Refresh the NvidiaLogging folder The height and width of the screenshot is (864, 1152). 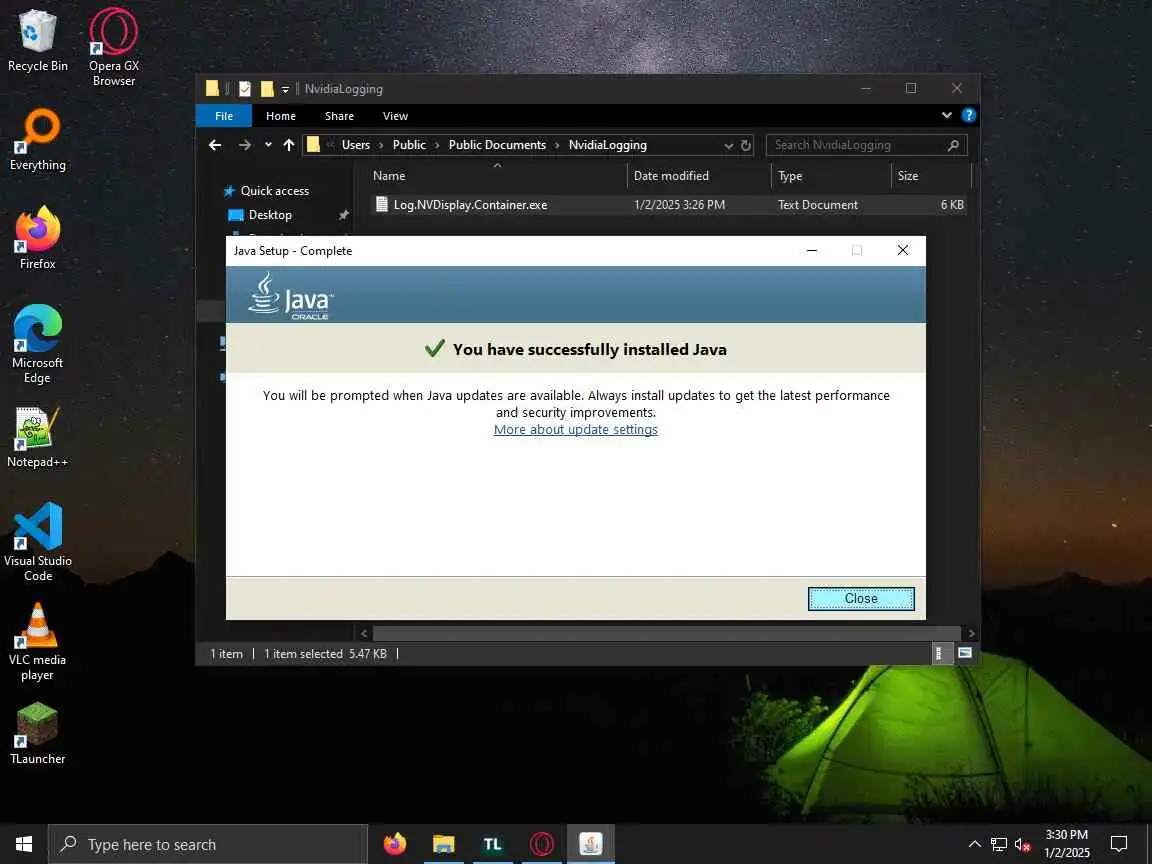(x=746, y=145)
